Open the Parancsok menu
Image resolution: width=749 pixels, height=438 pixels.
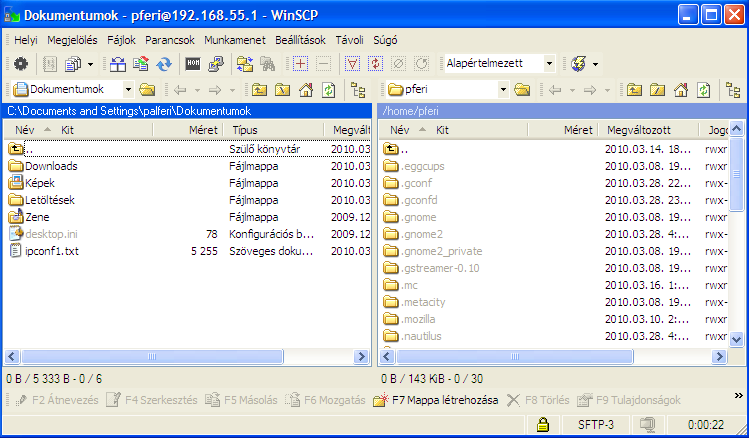pyautogui.click(x=169, y=40)
